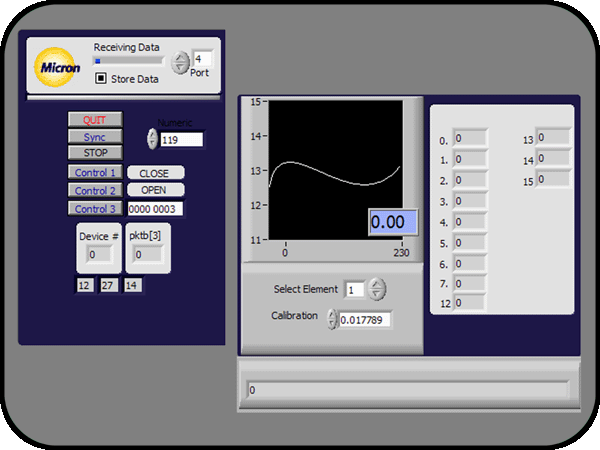This screenshot has width=600, height=450.
Task: Click the pktb[3] value box
Action: point(148,254)
